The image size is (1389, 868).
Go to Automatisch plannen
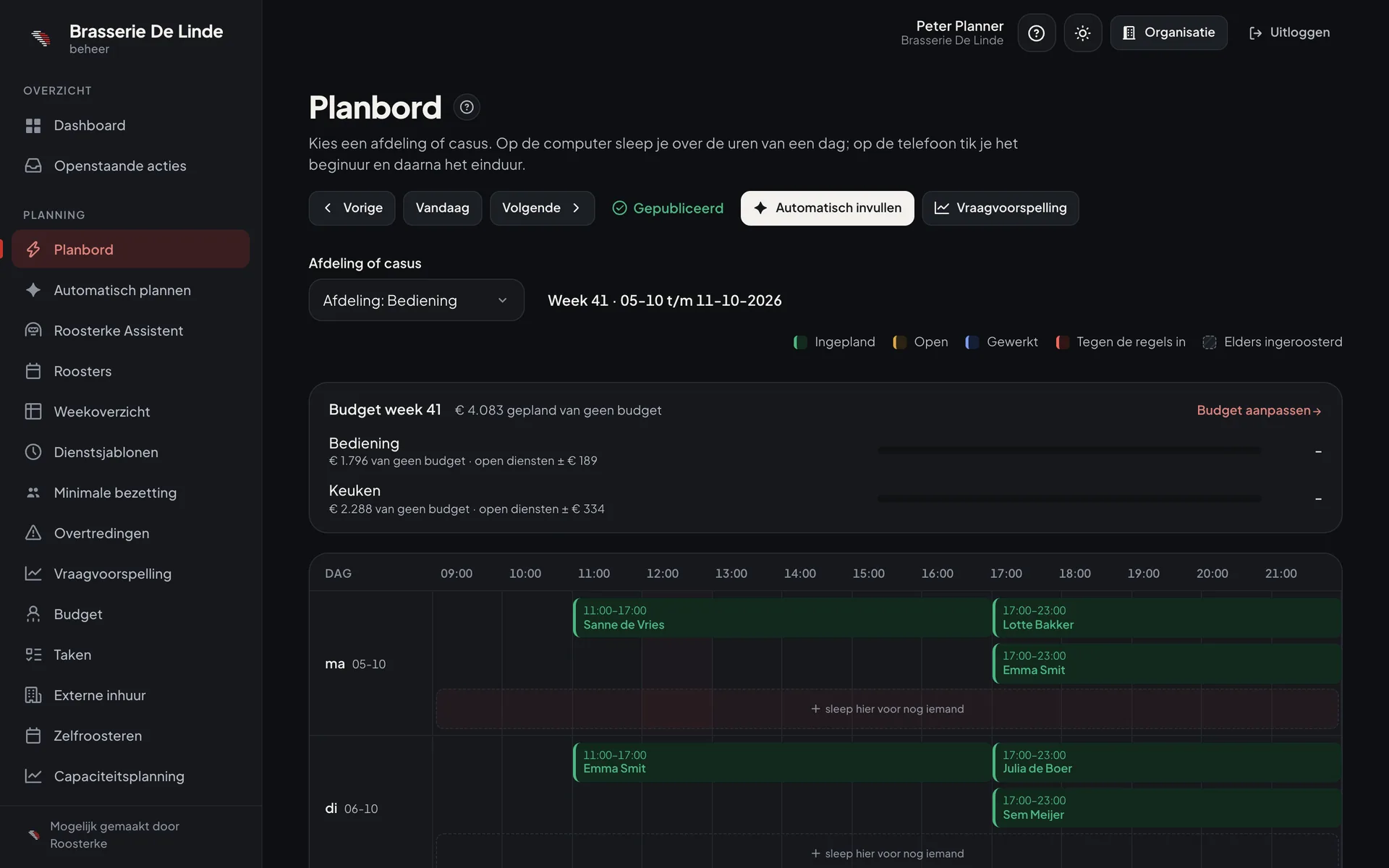[130, 290]
